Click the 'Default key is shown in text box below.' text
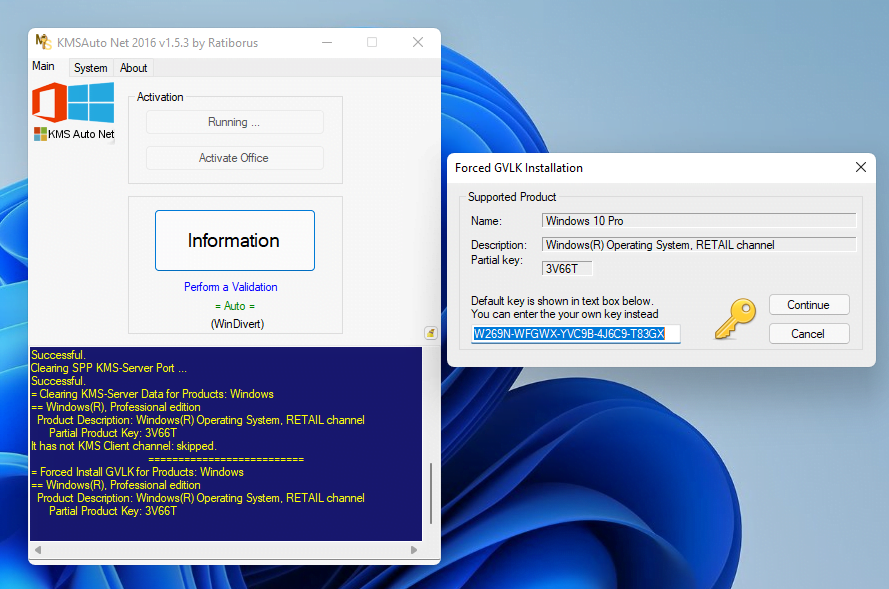The height and width of the screenshot is (589, 889). click(562, 301)
